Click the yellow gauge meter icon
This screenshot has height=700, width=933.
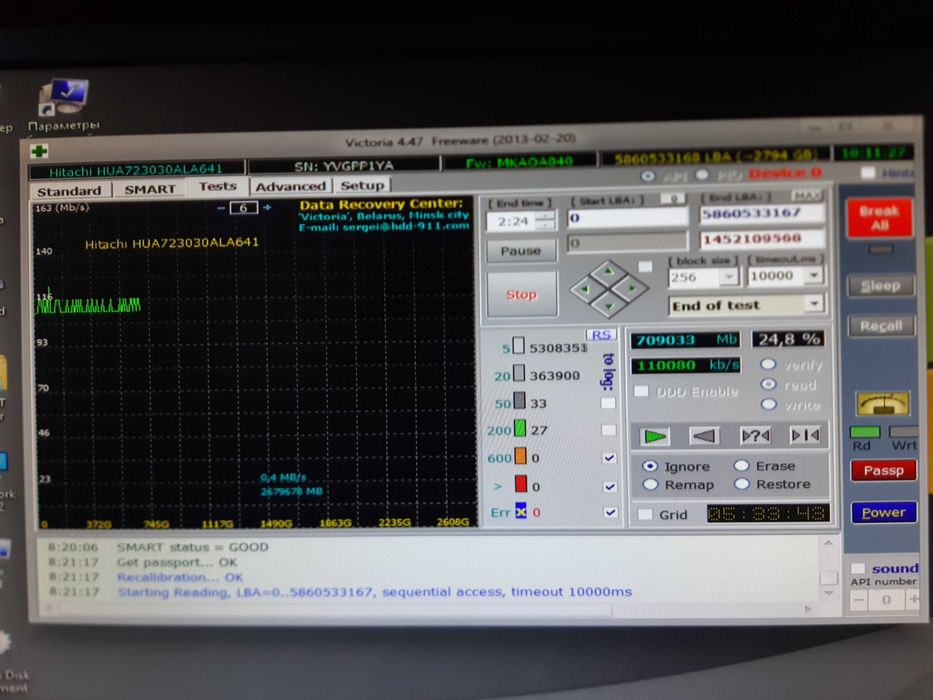[x=882, y=404]
